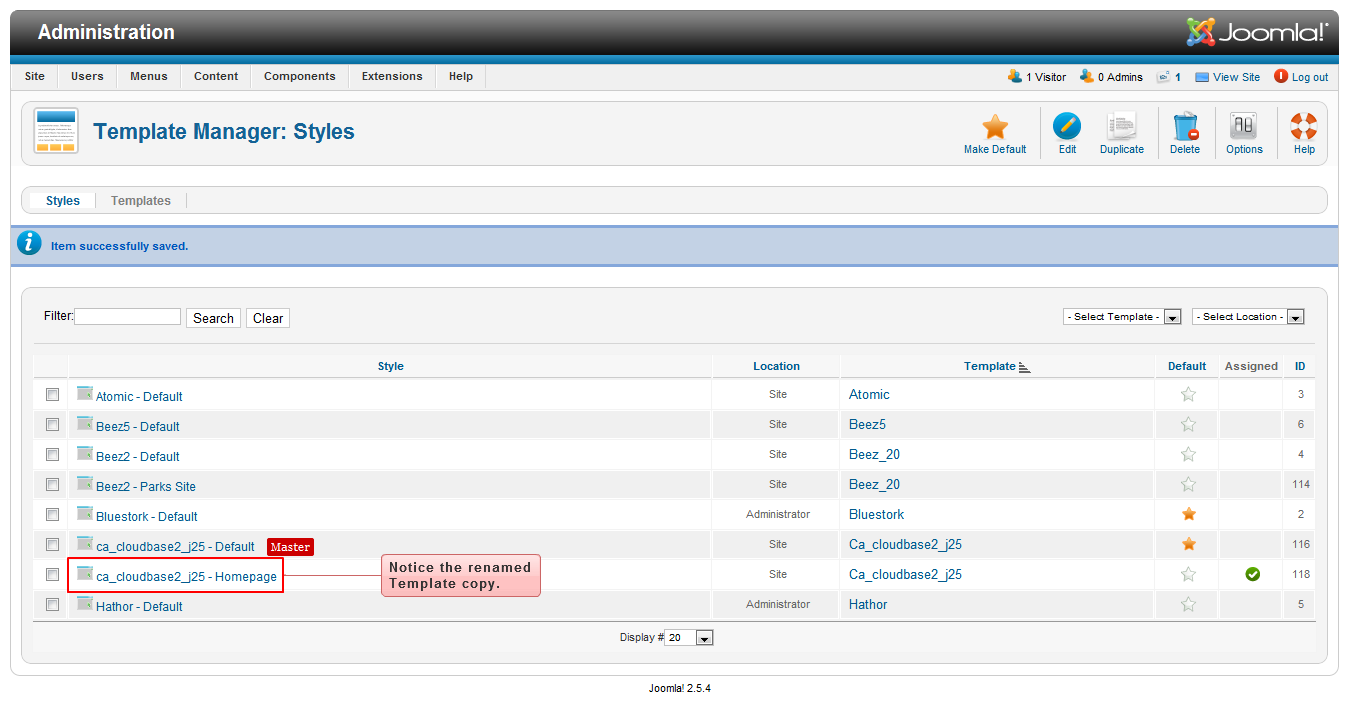
Task: Check the Atomic - Default row checkbox
Action: click(52, 394)
